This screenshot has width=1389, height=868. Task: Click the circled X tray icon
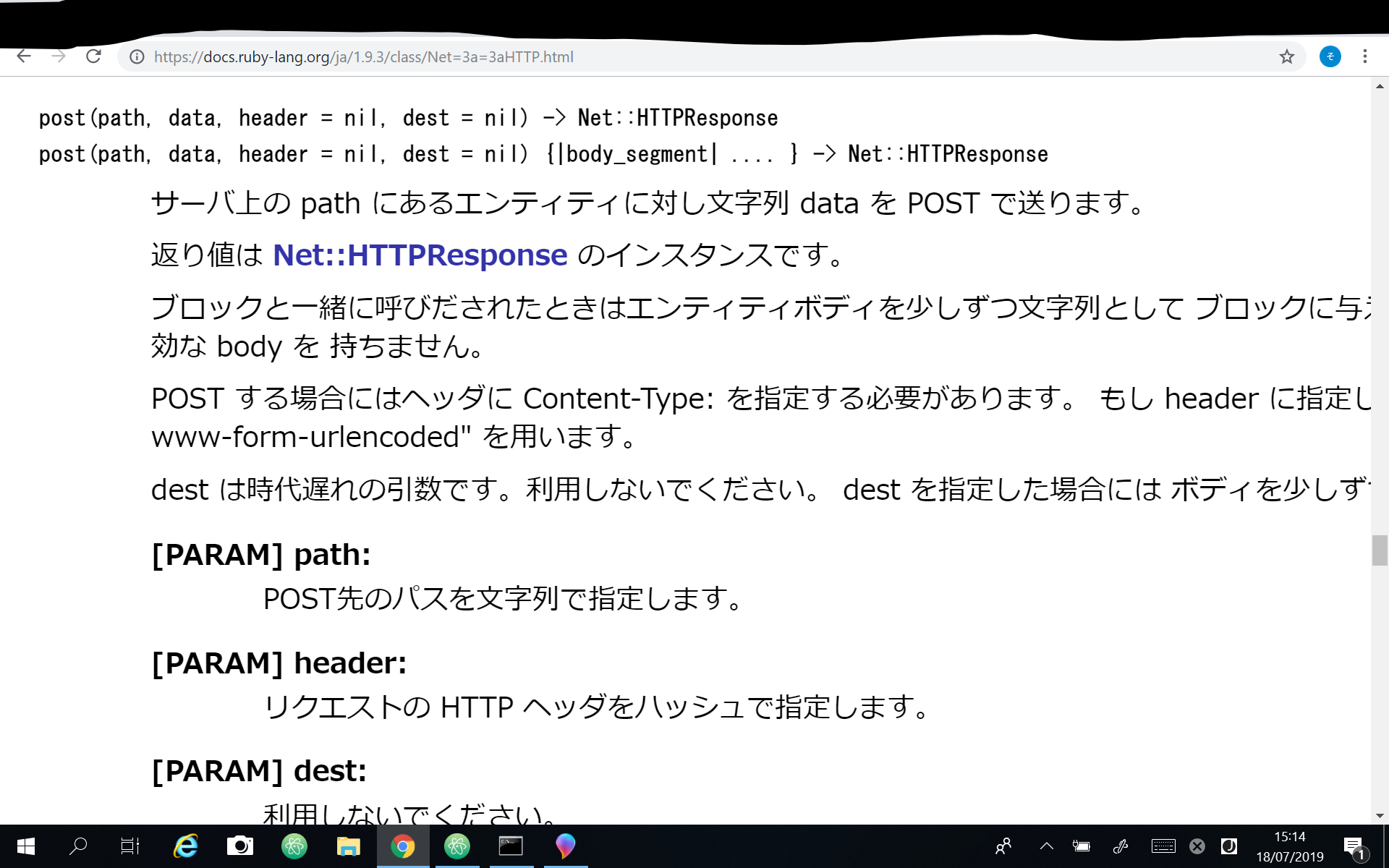[x=1197, y=846]
